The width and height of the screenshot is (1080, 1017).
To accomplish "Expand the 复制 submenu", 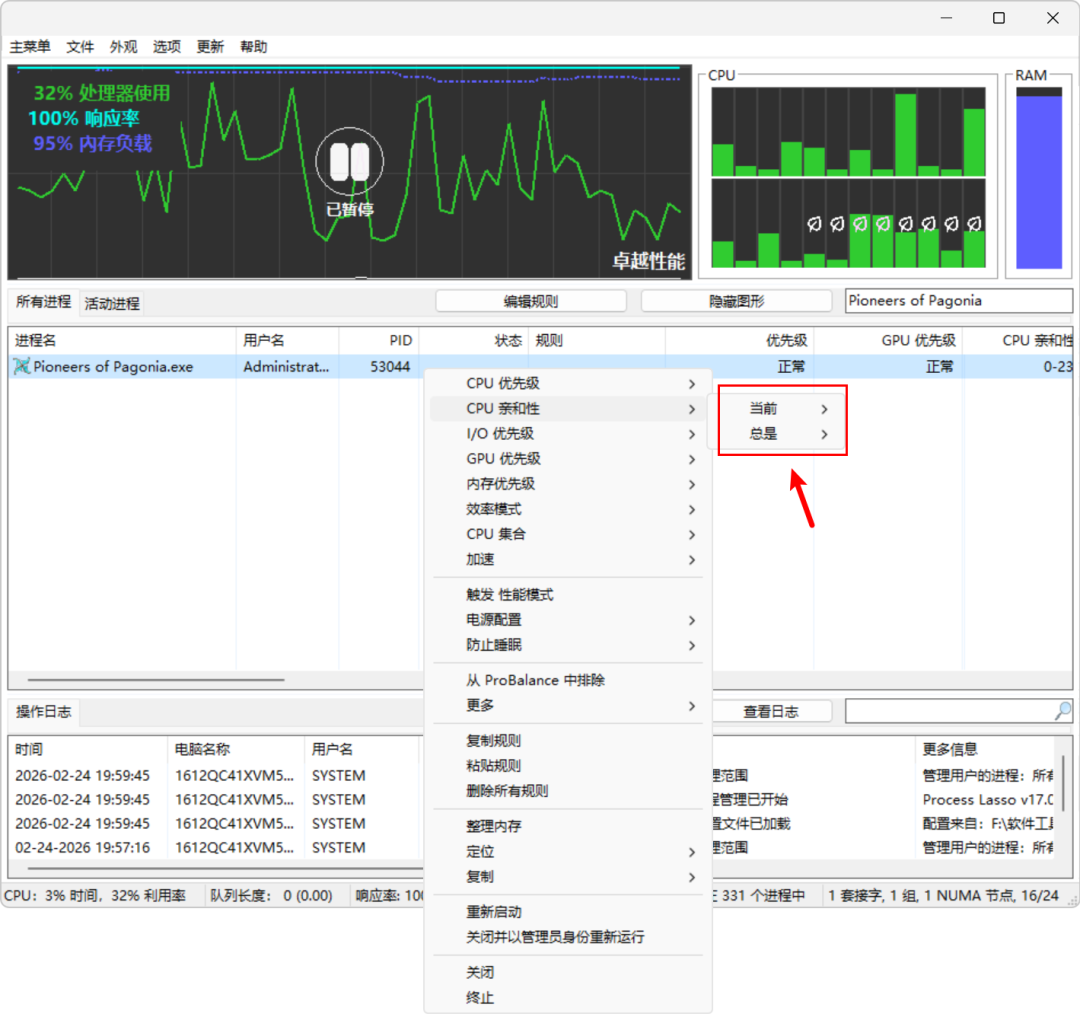I will click(x=568, y=877).
